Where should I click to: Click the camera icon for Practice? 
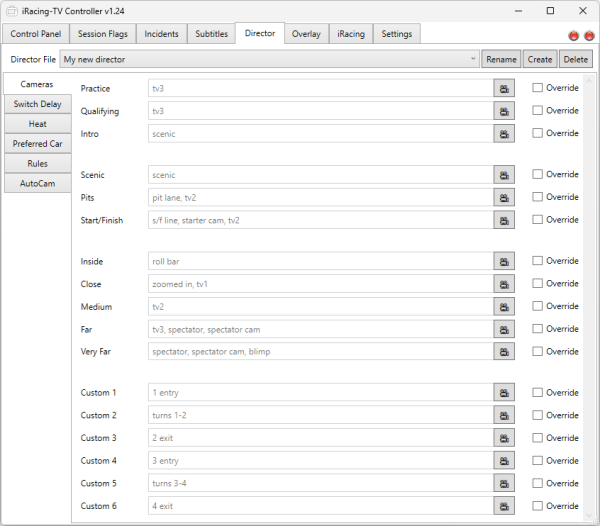(504, 88)
